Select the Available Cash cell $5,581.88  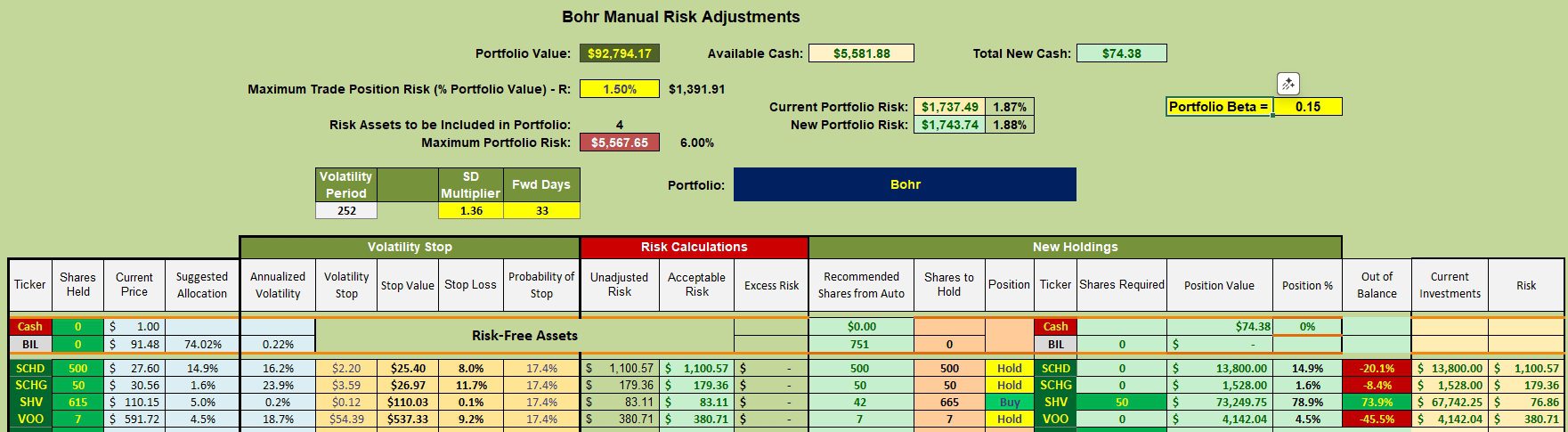(861, 53)
